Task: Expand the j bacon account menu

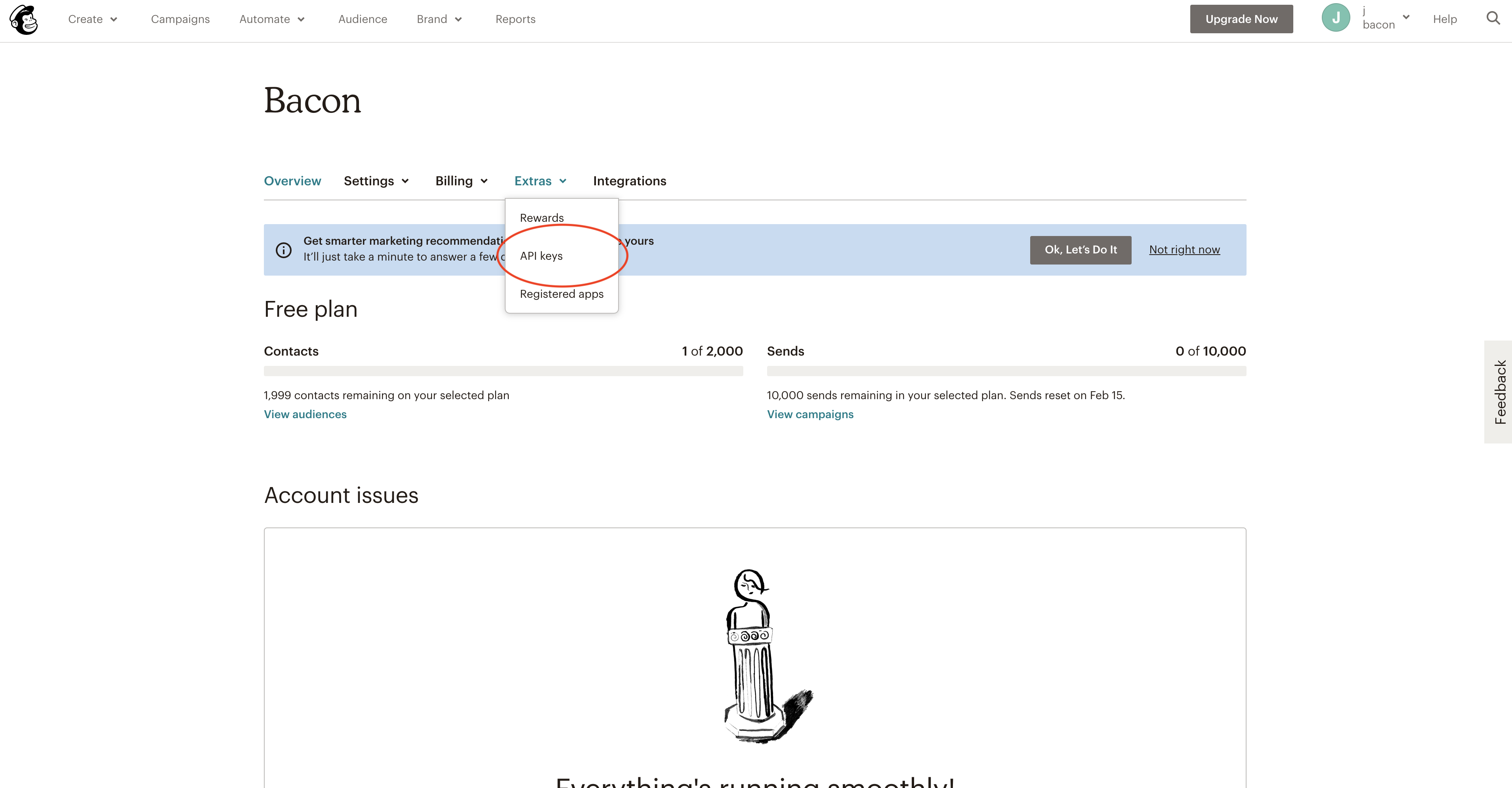Action: coord(1385,18)
